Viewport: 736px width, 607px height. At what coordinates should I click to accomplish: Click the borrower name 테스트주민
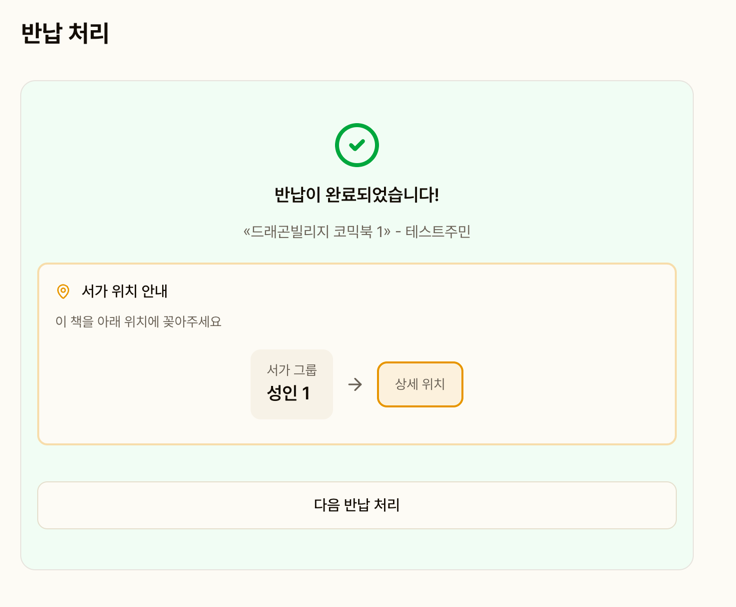point(438,232)
